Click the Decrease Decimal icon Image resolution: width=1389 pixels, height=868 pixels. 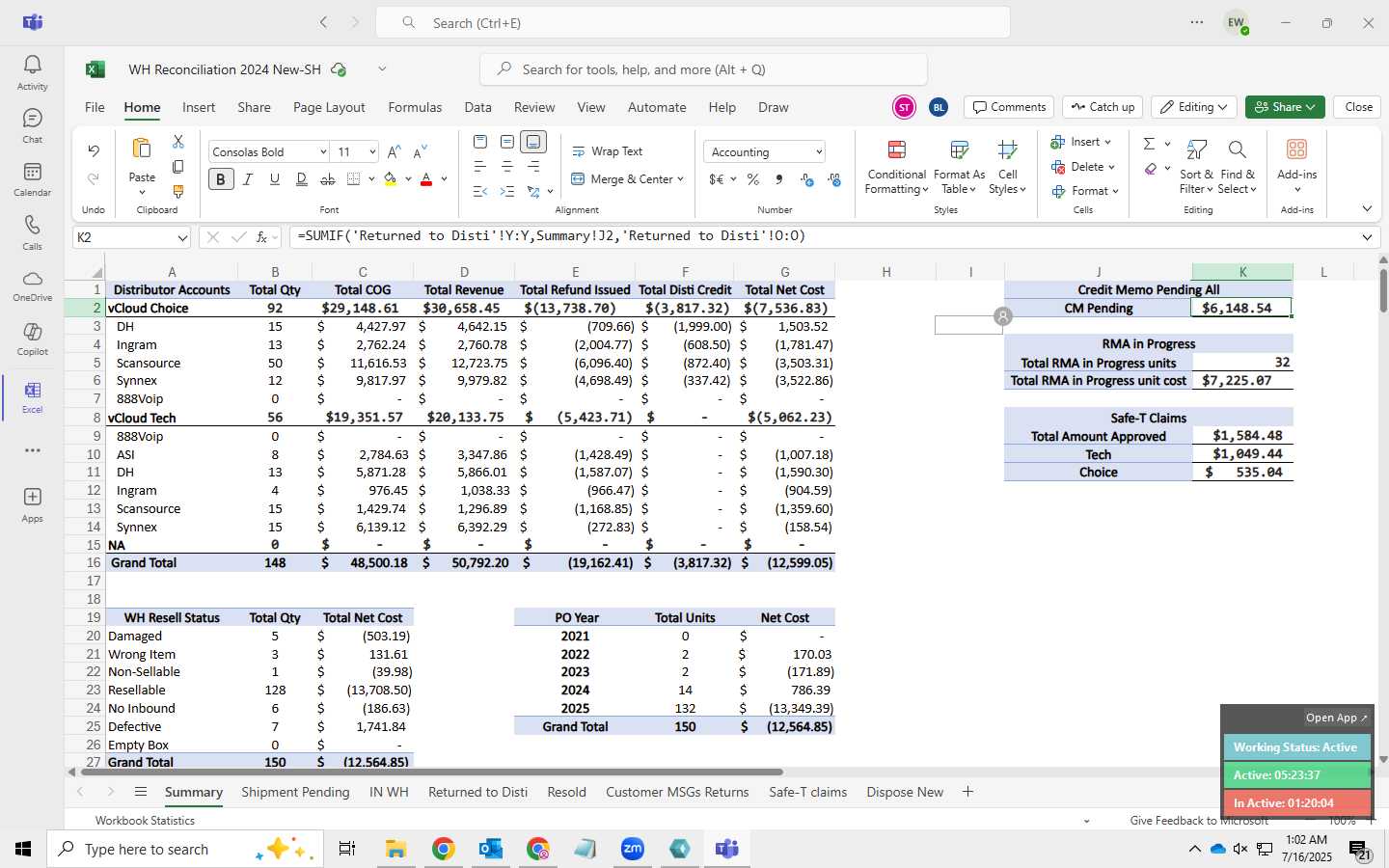(834, 179)
